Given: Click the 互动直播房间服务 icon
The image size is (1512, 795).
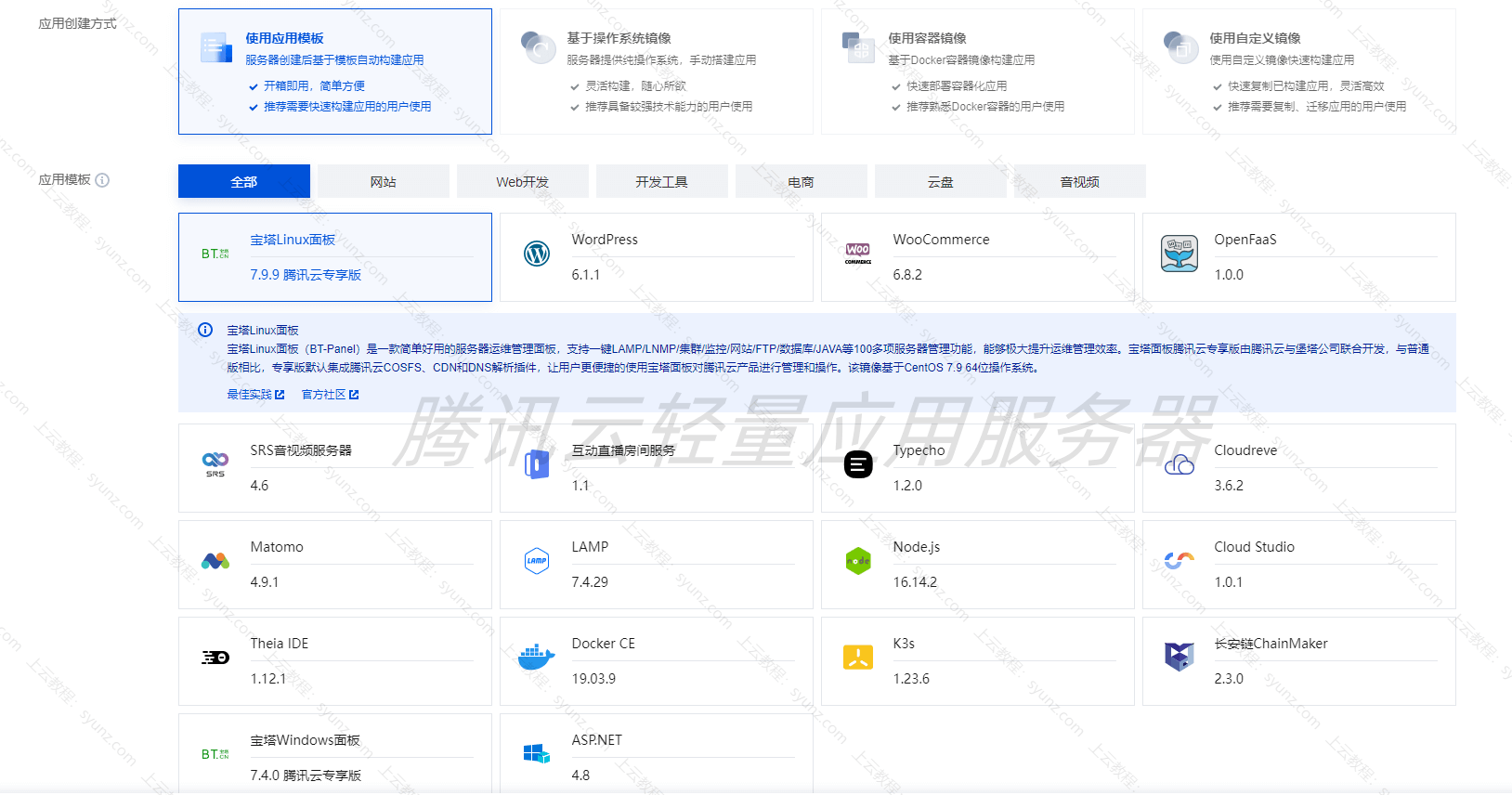Looking at the screenshot, I should 537,463.
